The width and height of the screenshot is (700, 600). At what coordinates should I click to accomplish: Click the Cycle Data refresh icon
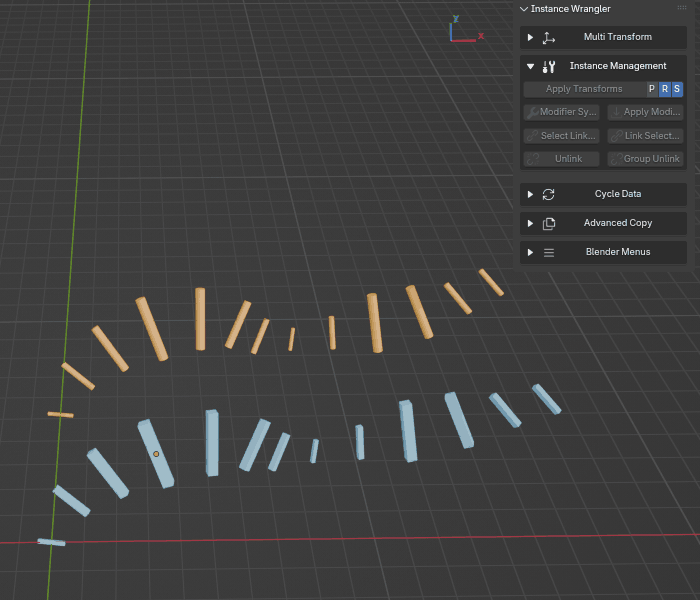(549, 195)
